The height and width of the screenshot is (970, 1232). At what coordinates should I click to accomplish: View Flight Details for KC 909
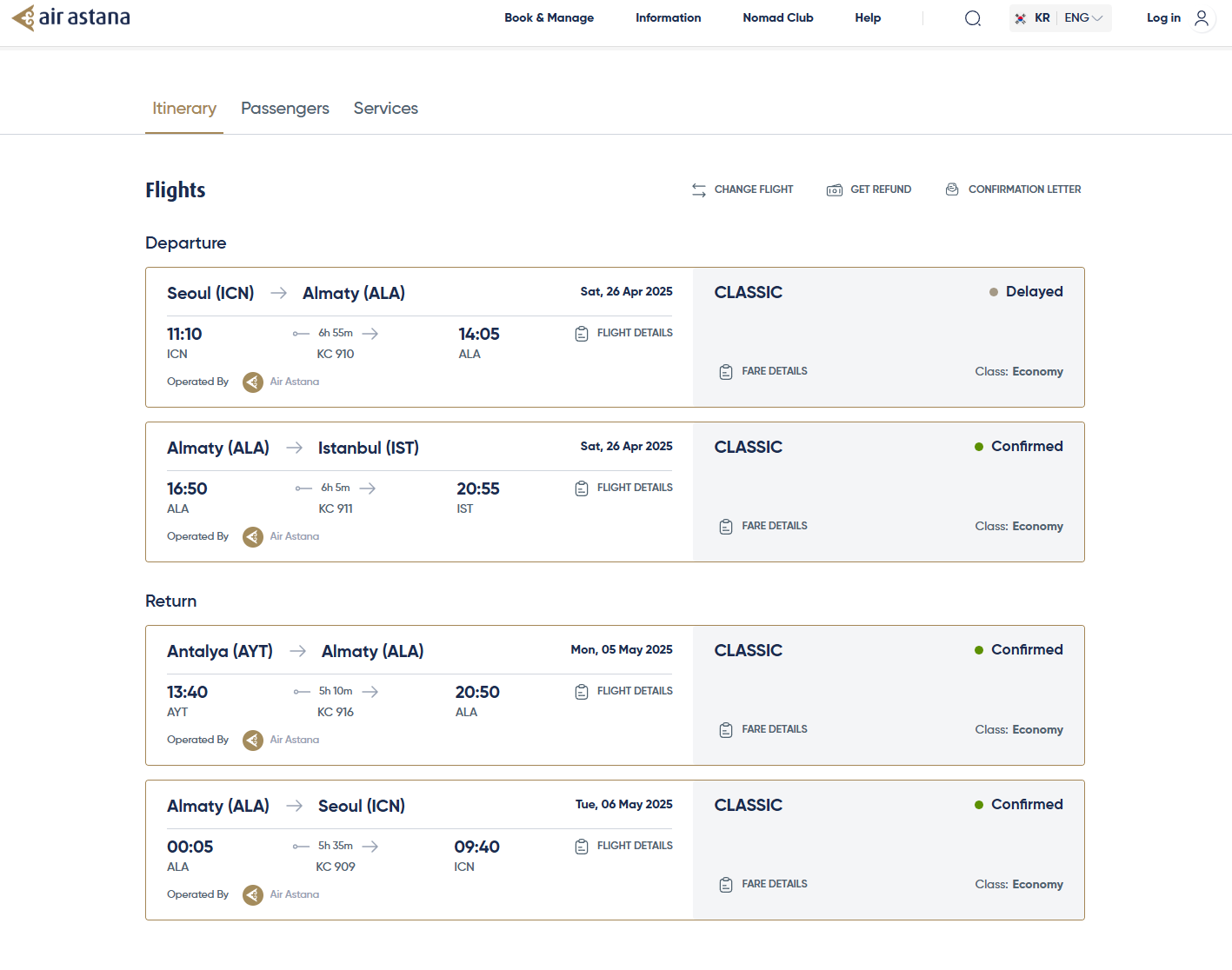tap(634, 846)
